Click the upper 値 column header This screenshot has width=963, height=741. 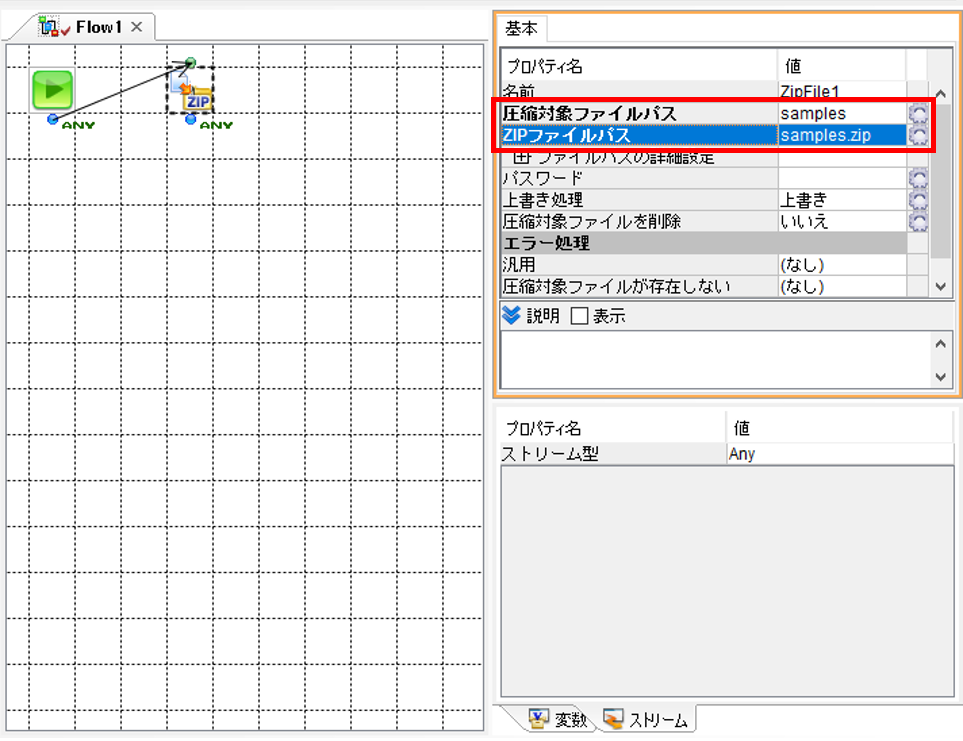[x=842, y=66]
